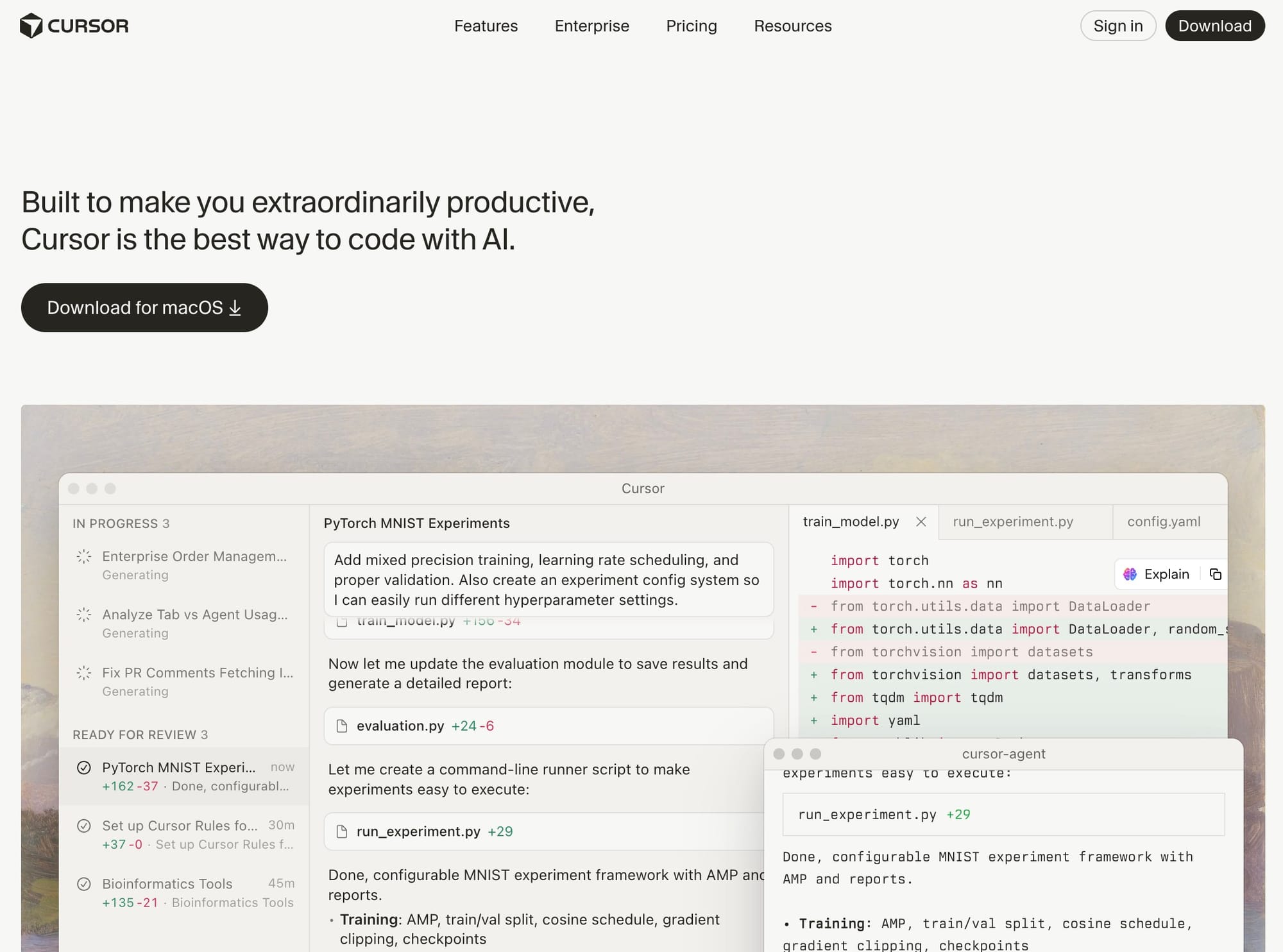The image size is (1283, 952).
Task: Click the download arrow inside Download for macOS
Action: tap(234, 307)
